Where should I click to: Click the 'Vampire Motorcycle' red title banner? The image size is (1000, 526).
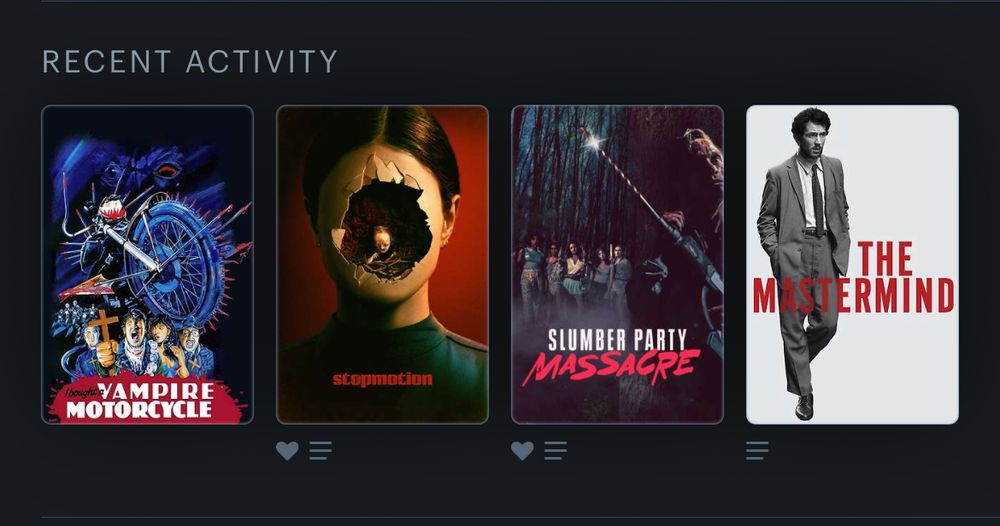[x=145, y=400]
